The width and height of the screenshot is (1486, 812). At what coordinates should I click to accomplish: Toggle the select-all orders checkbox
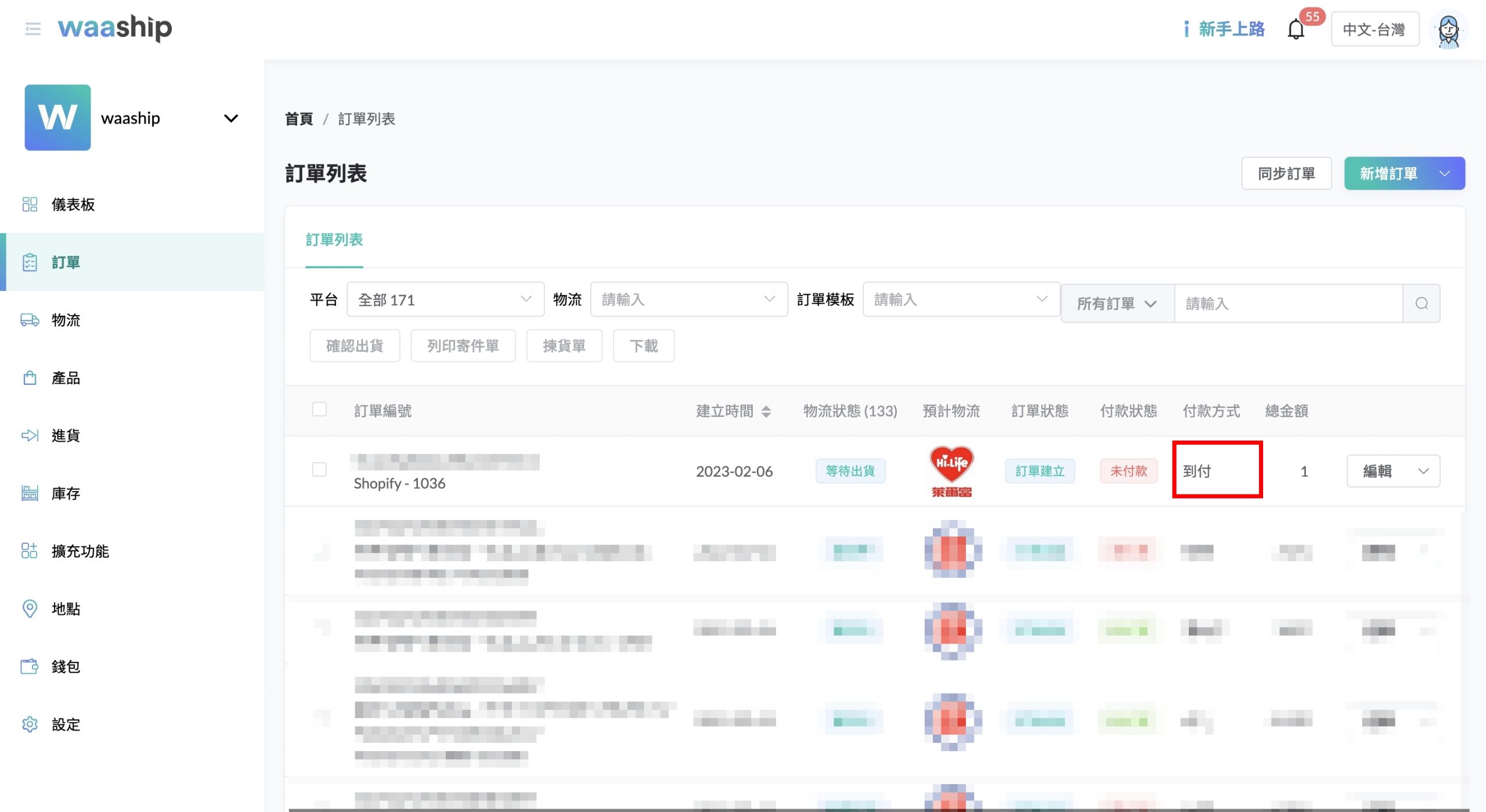[x=319, y=409]
